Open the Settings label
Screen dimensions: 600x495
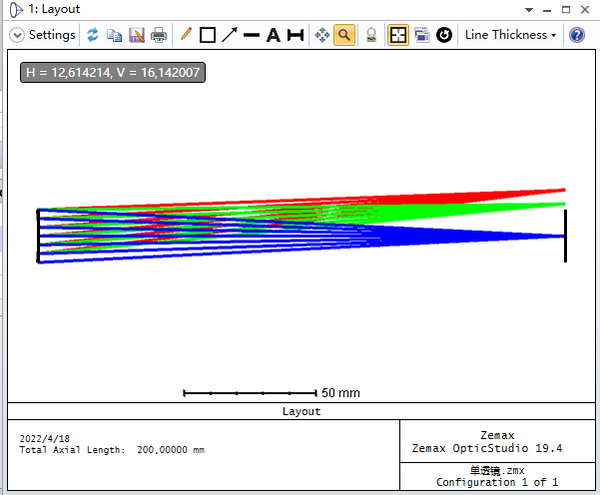coord(52,35)
